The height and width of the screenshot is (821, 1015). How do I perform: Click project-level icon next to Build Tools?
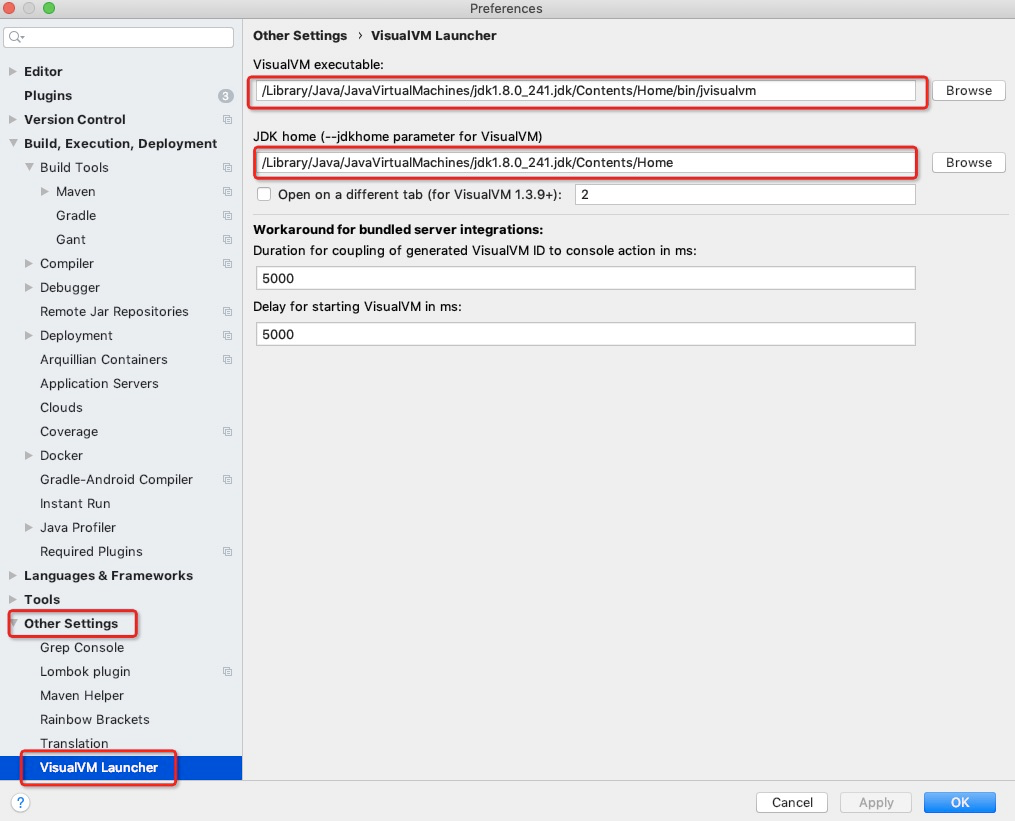tap(227, 168)
